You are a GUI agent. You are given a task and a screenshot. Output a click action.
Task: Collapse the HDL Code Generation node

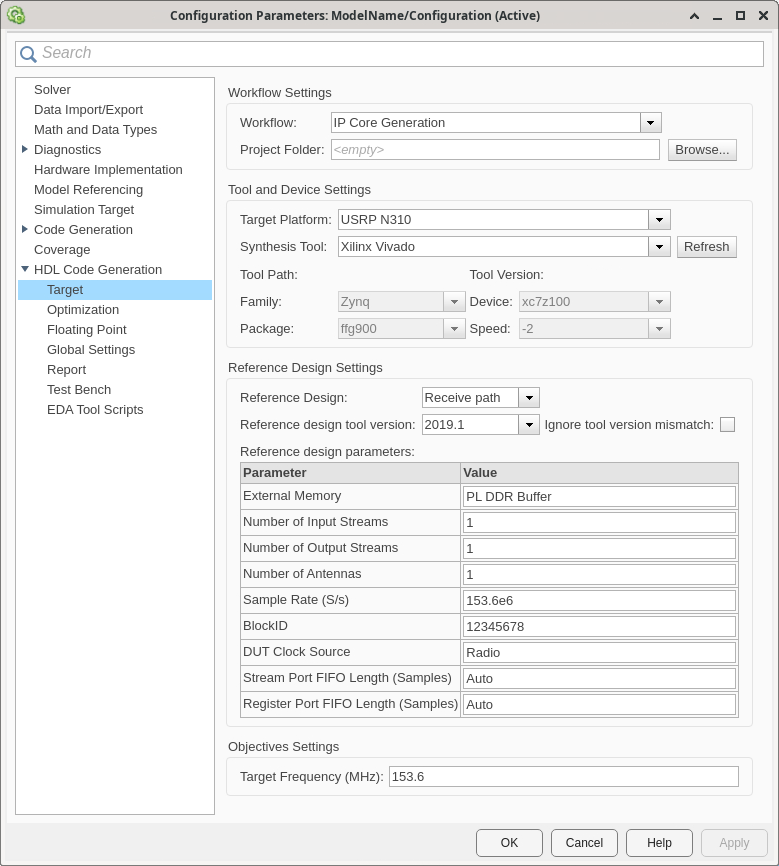click(x=25, y=269)
